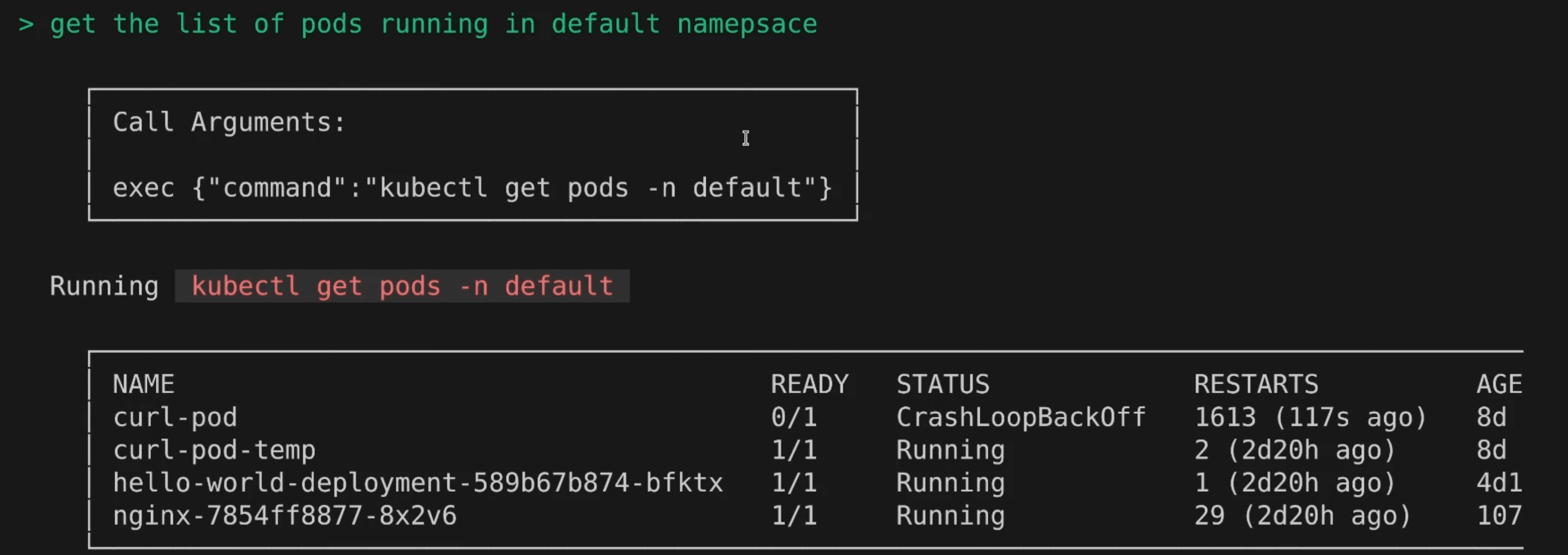This screenshot has width=1568, height=555.
Task: Click the '1 (2d20h ago)' restarts value
Action: [x=1295, y=483]
